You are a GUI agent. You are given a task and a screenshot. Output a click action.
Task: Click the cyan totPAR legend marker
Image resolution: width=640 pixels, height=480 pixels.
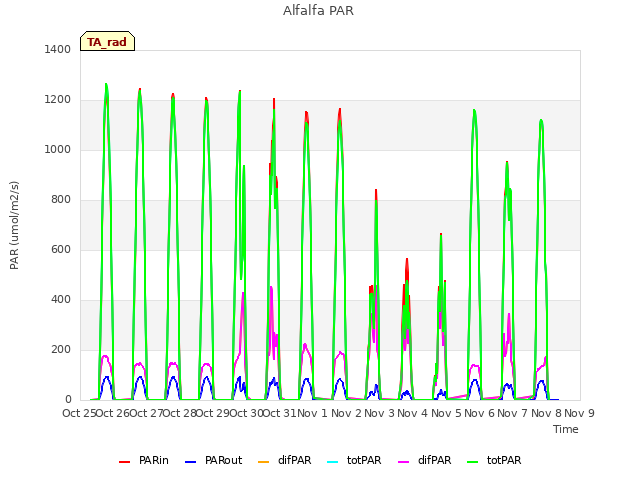333,462
